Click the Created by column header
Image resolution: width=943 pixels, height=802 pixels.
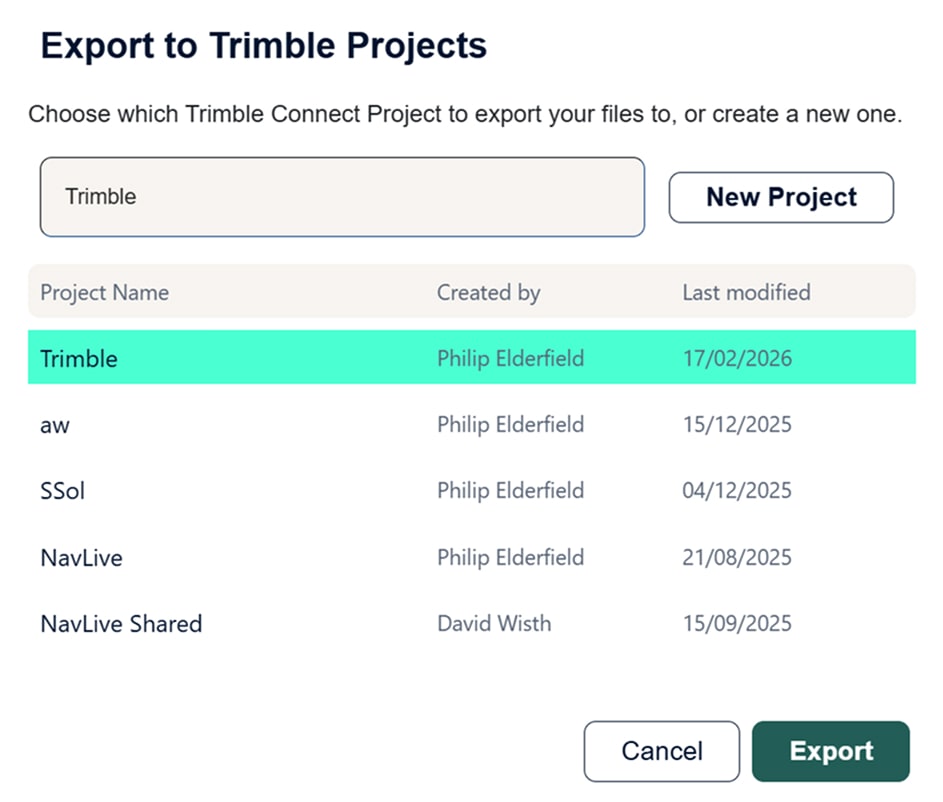coord(488,293)
